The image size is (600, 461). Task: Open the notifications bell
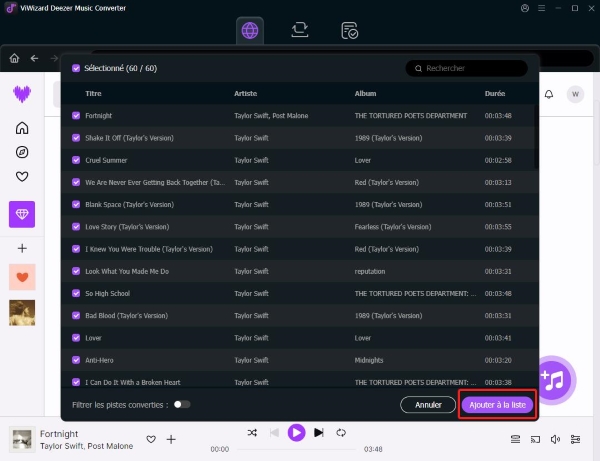pyautogui.click(x=549, y=94)
